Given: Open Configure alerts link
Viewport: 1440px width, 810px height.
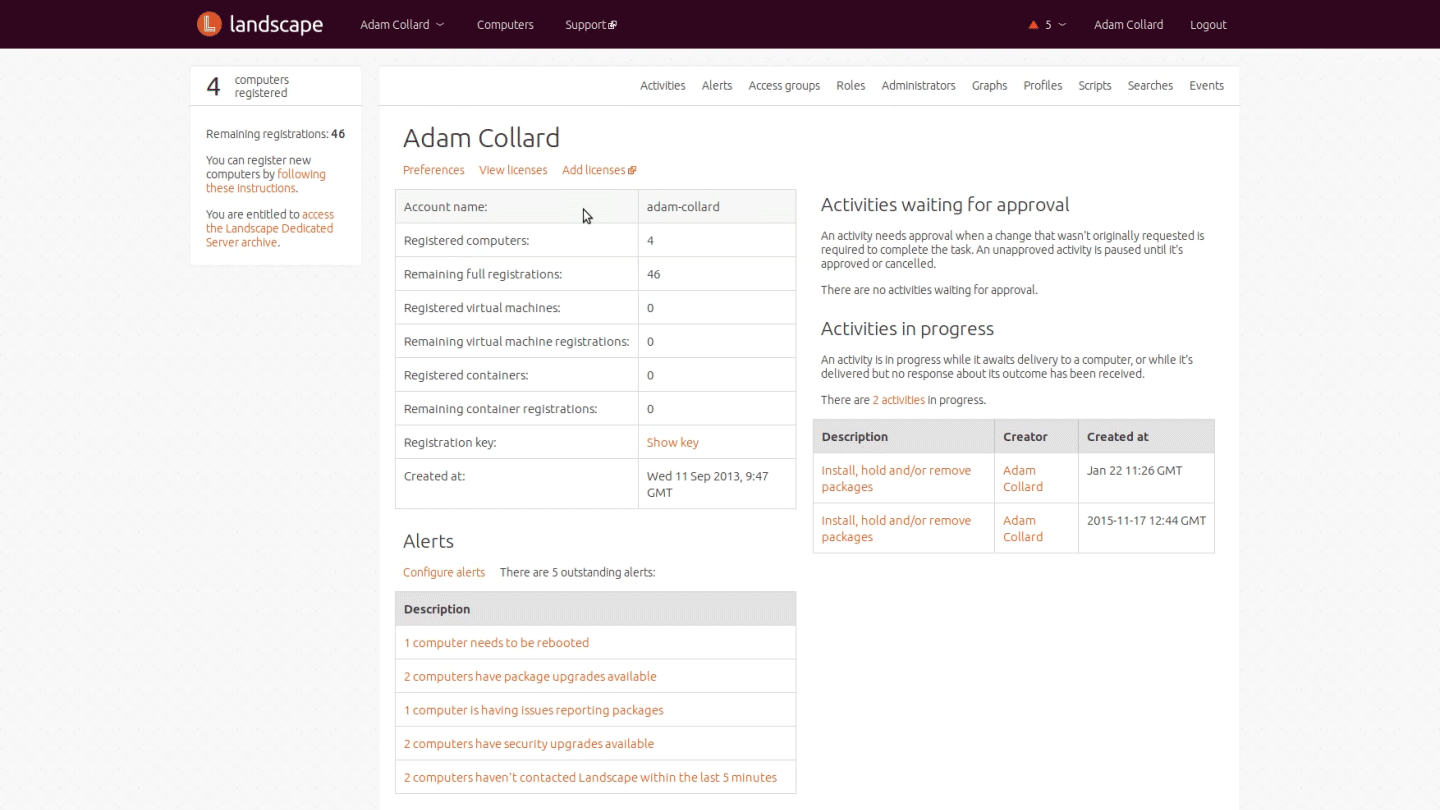Looking at the screenshot, I should click(444, 573).
